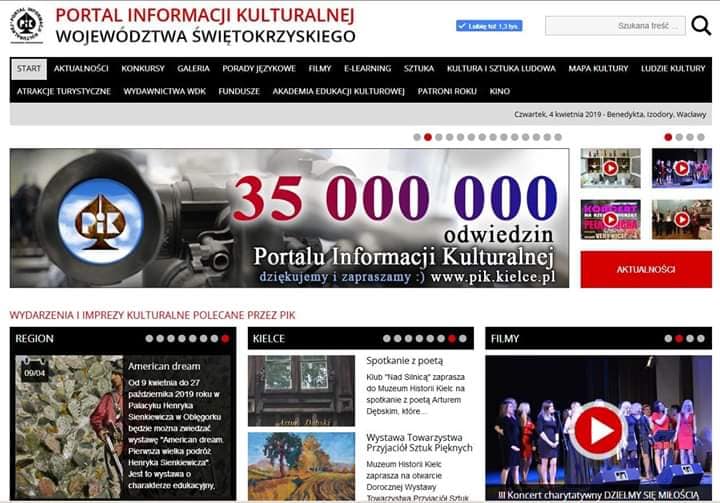
Task: Go to SZTUKA in the navigation
Action: tap(419, 69)
